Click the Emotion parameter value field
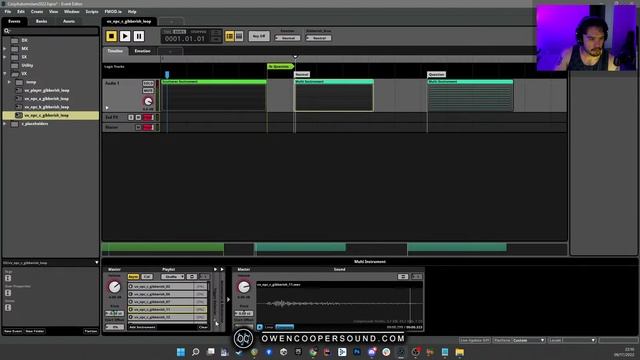The width and height of the screenshot is (640, 360). (288, 38)
